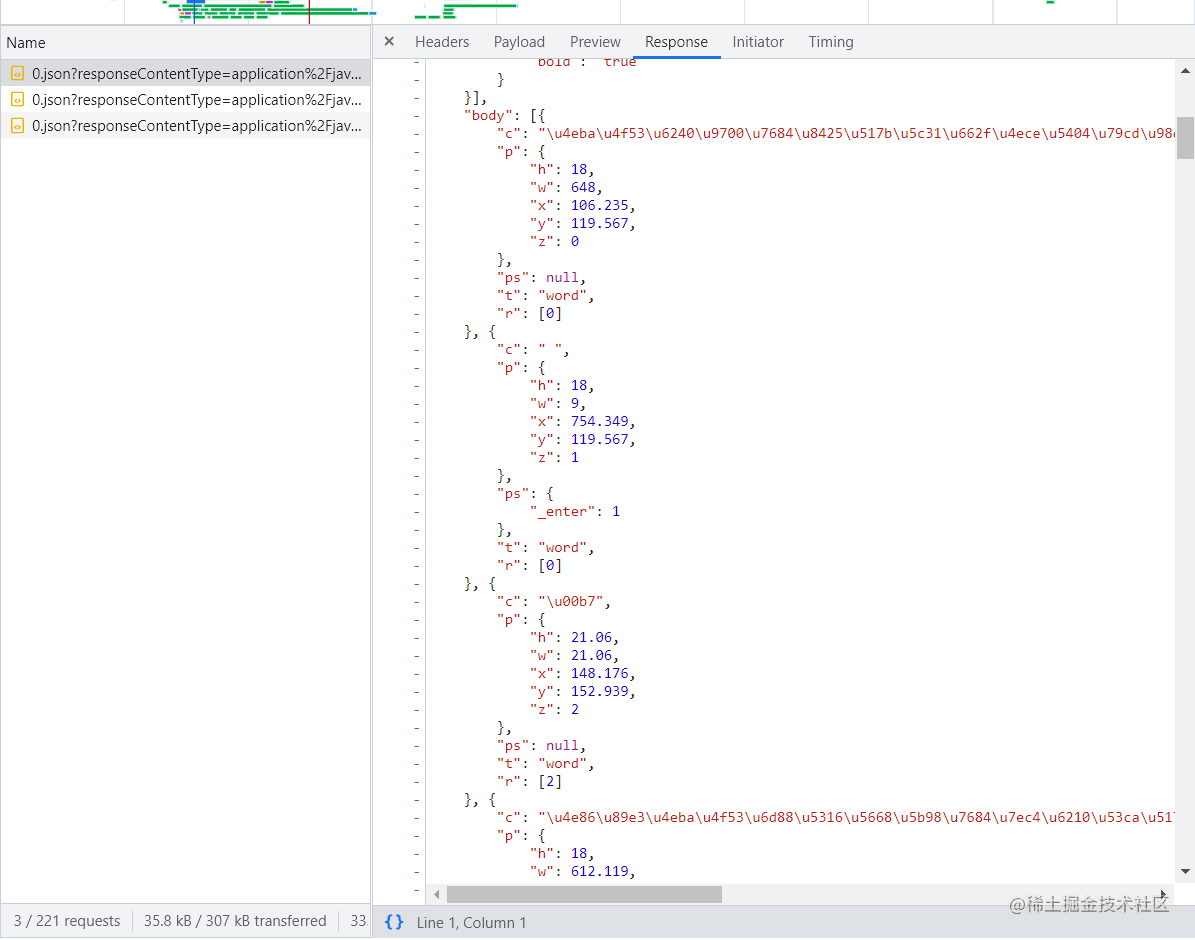Click the Line 1, Column 1 indicator

point(471,922)
